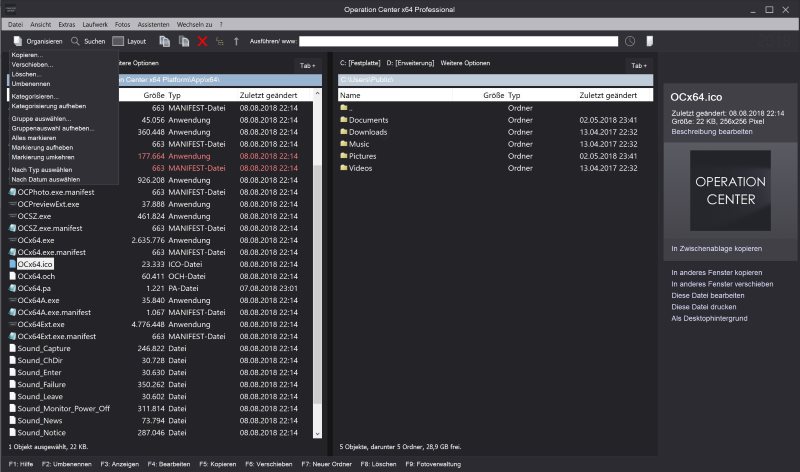Click In Zwischenablage kopieren link
The height and width of the screenshot is (472, 800).
pos(716,249)
